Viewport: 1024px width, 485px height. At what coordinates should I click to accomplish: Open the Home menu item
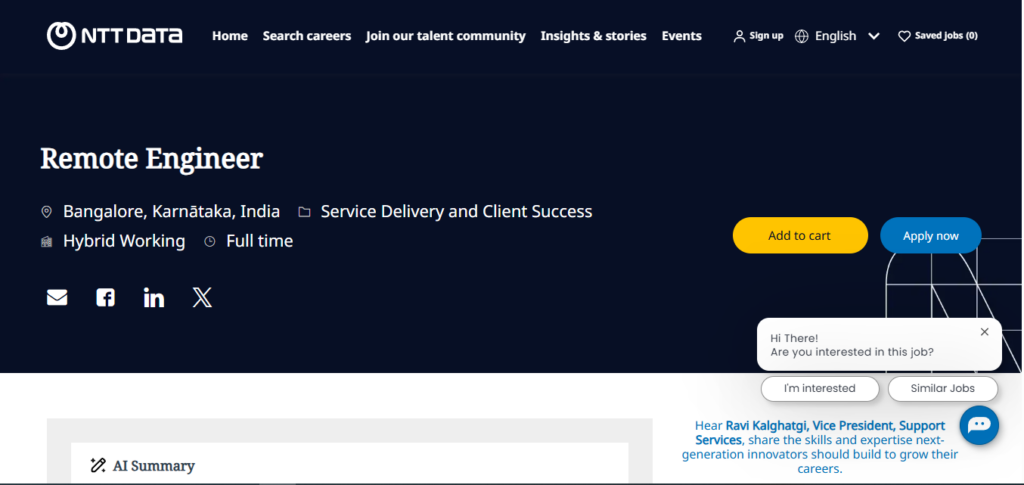click(230, 36)
